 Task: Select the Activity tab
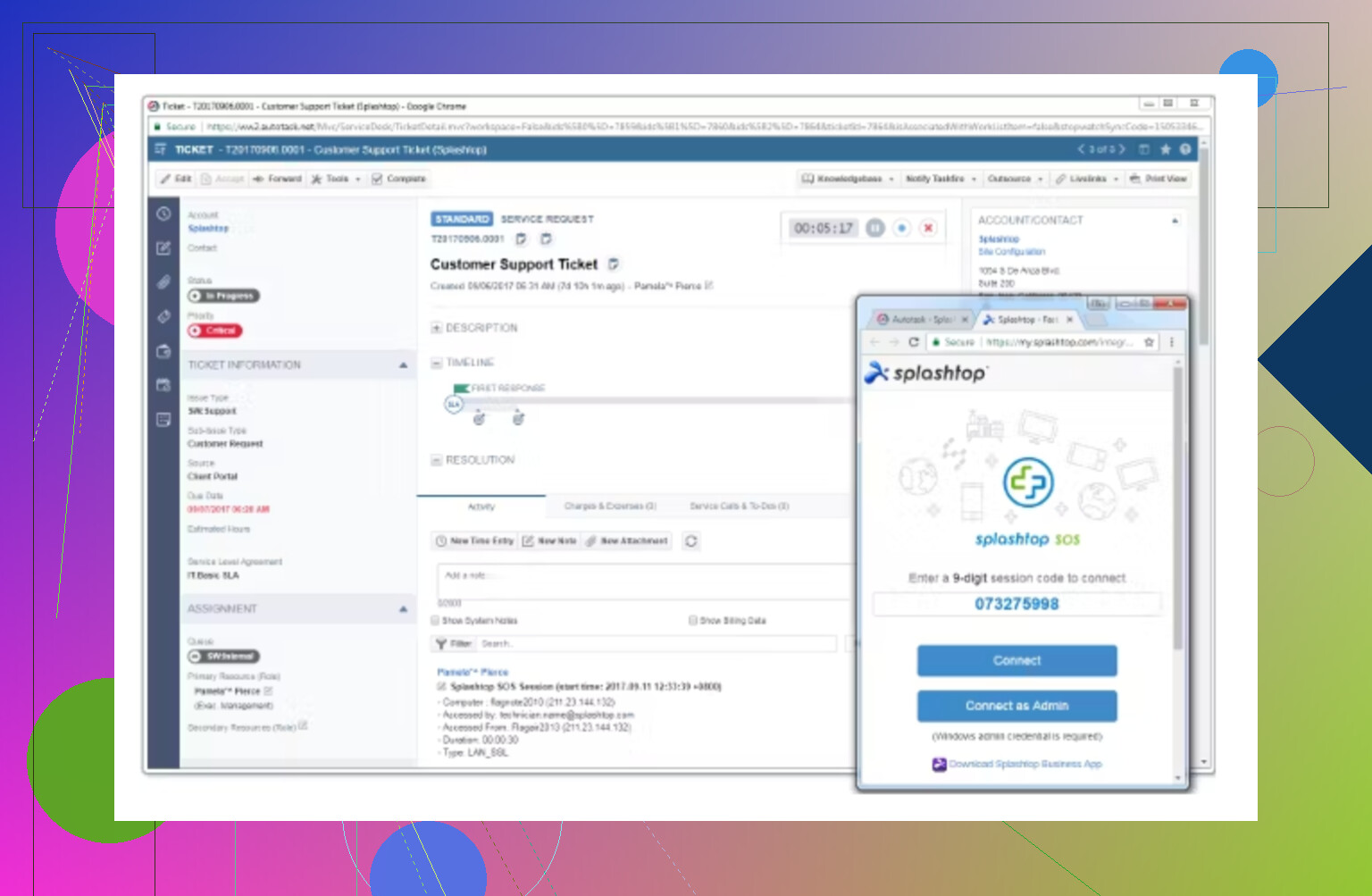[481, 507]
